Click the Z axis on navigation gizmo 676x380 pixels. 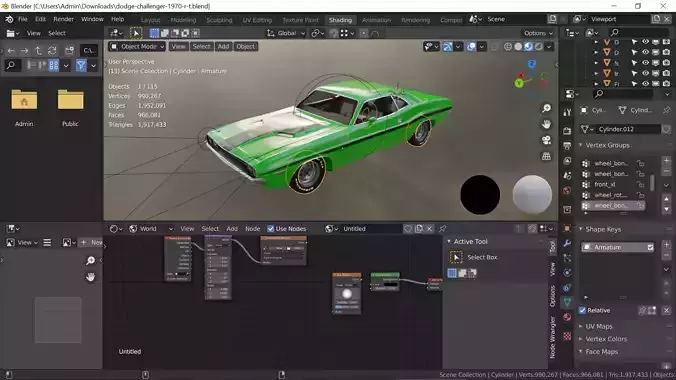tap(532, 64)
